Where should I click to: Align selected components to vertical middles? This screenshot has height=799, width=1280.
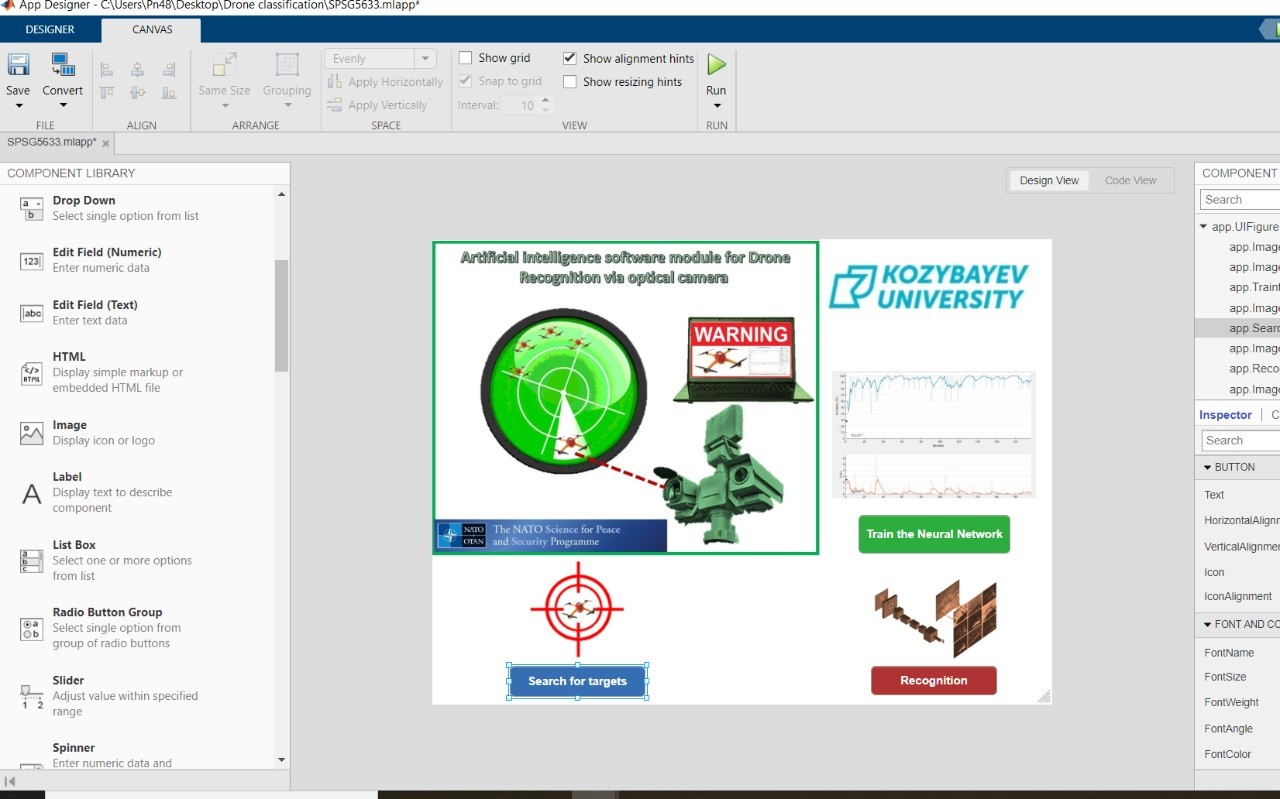(138, 92)
